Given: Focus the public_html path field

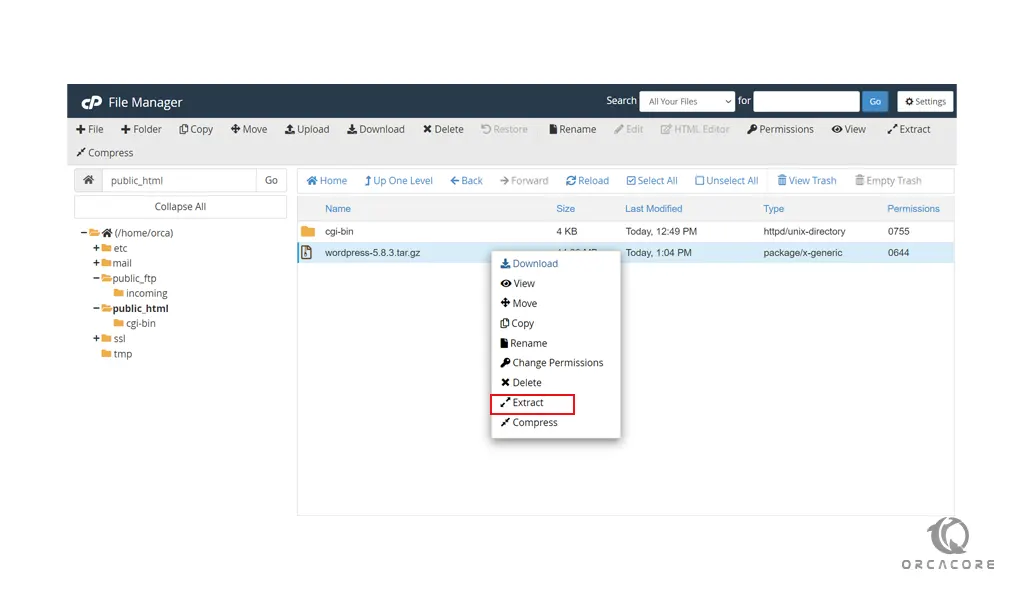Looking at the screenshot, I should point(179,180).
